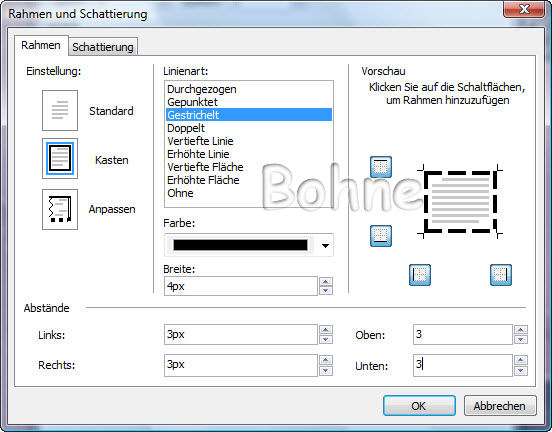The height and width of the screenshot is (432, 552).
Task: Cancel using the Abbrechen button
Action: 500,406
